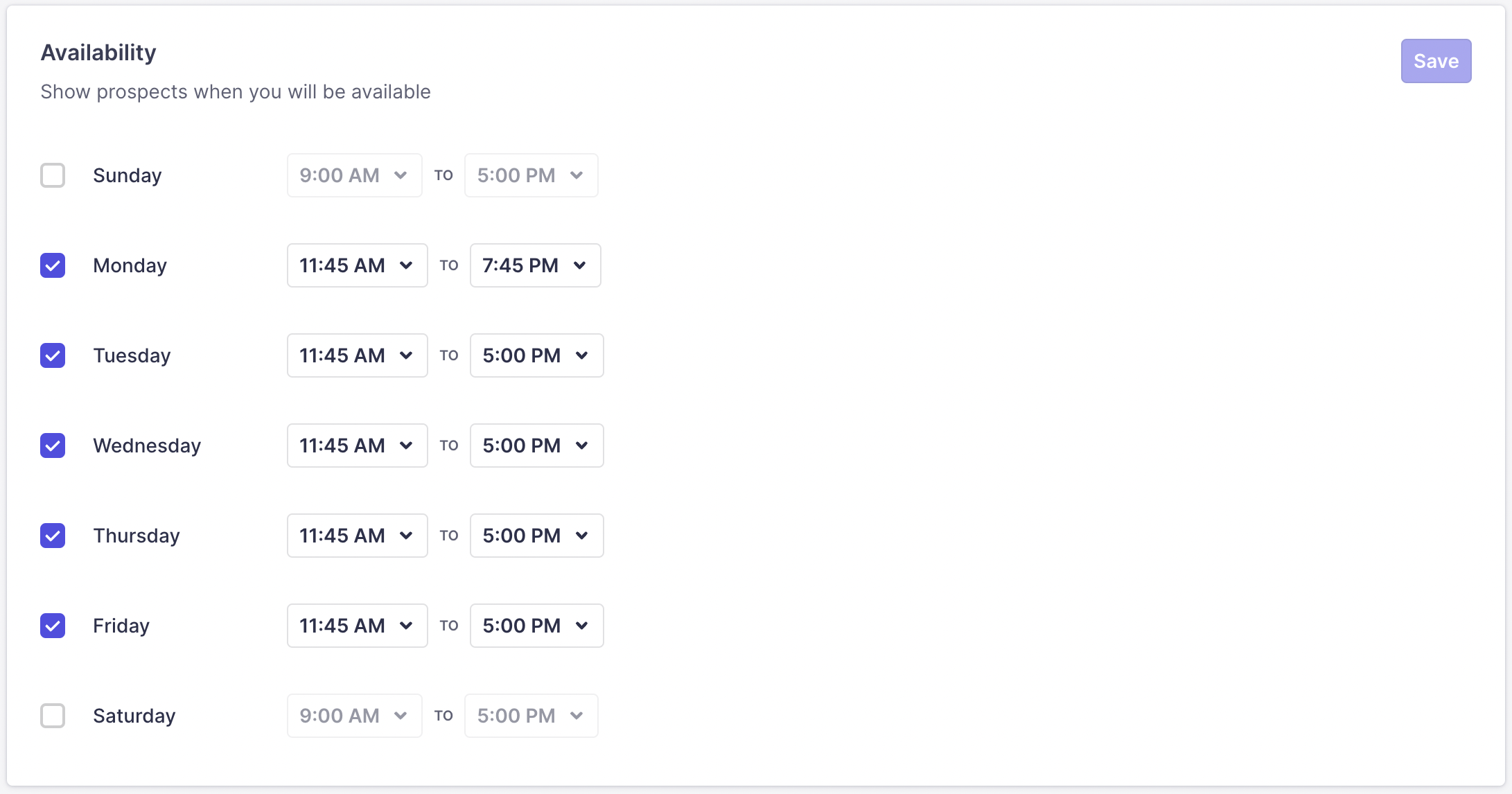
Task: Open Sunday start time 9:00 AM dropdown
Action: (x=354, y=175)
